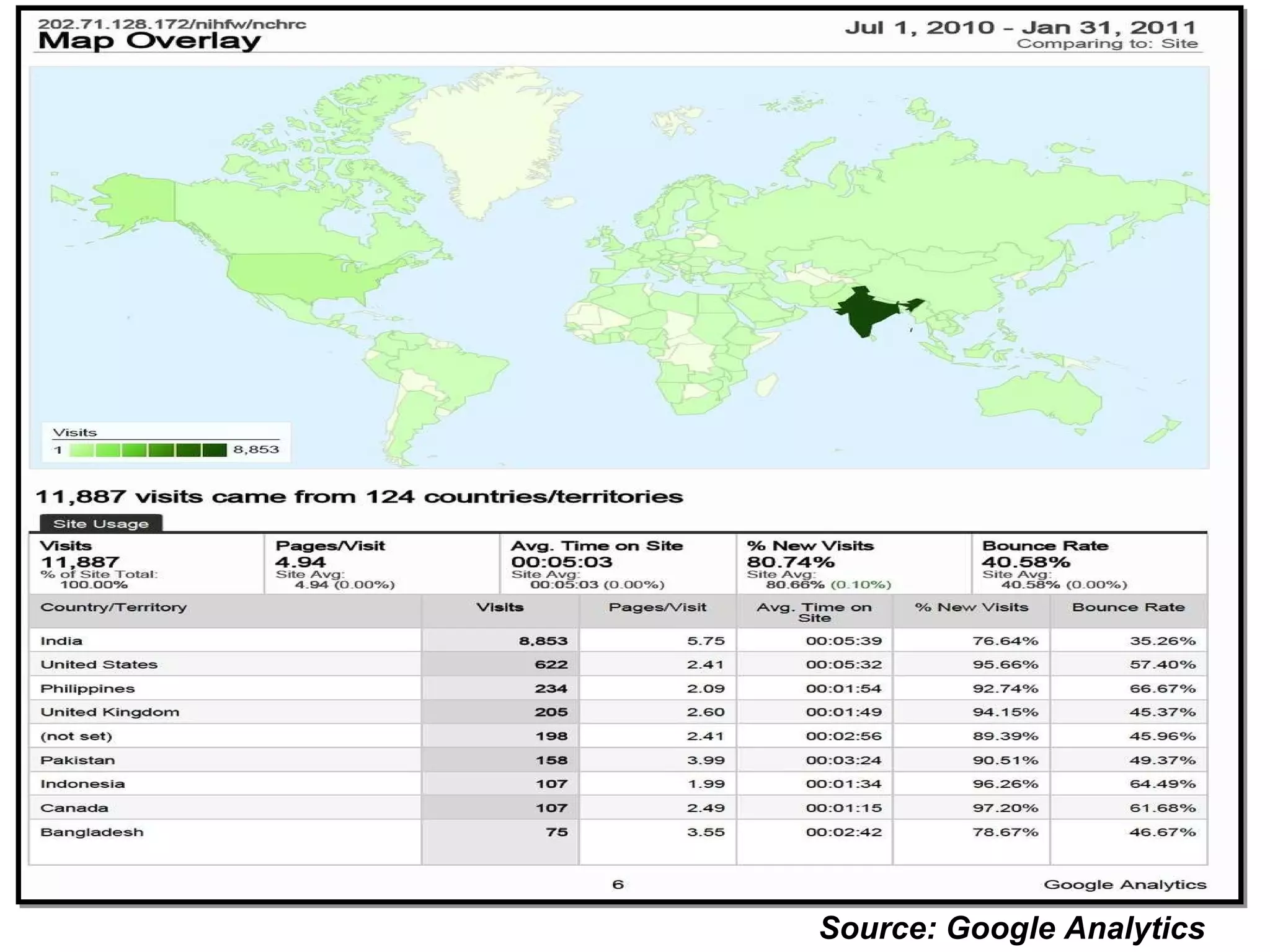Click the summary Pages/Visit 4.94 metric
This screenshot has height=952, width=1270.
click(382, 564)
